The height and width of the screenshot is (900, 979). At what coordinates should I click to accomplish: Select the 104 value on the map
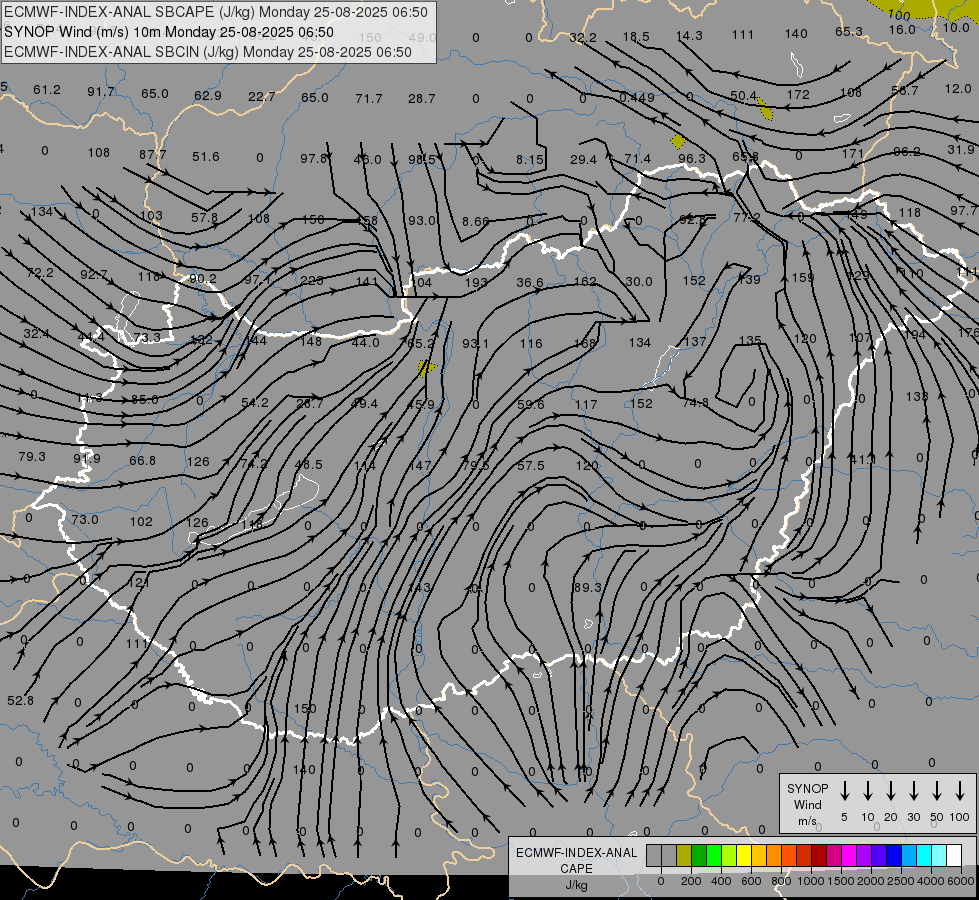(x=421, y=282)
